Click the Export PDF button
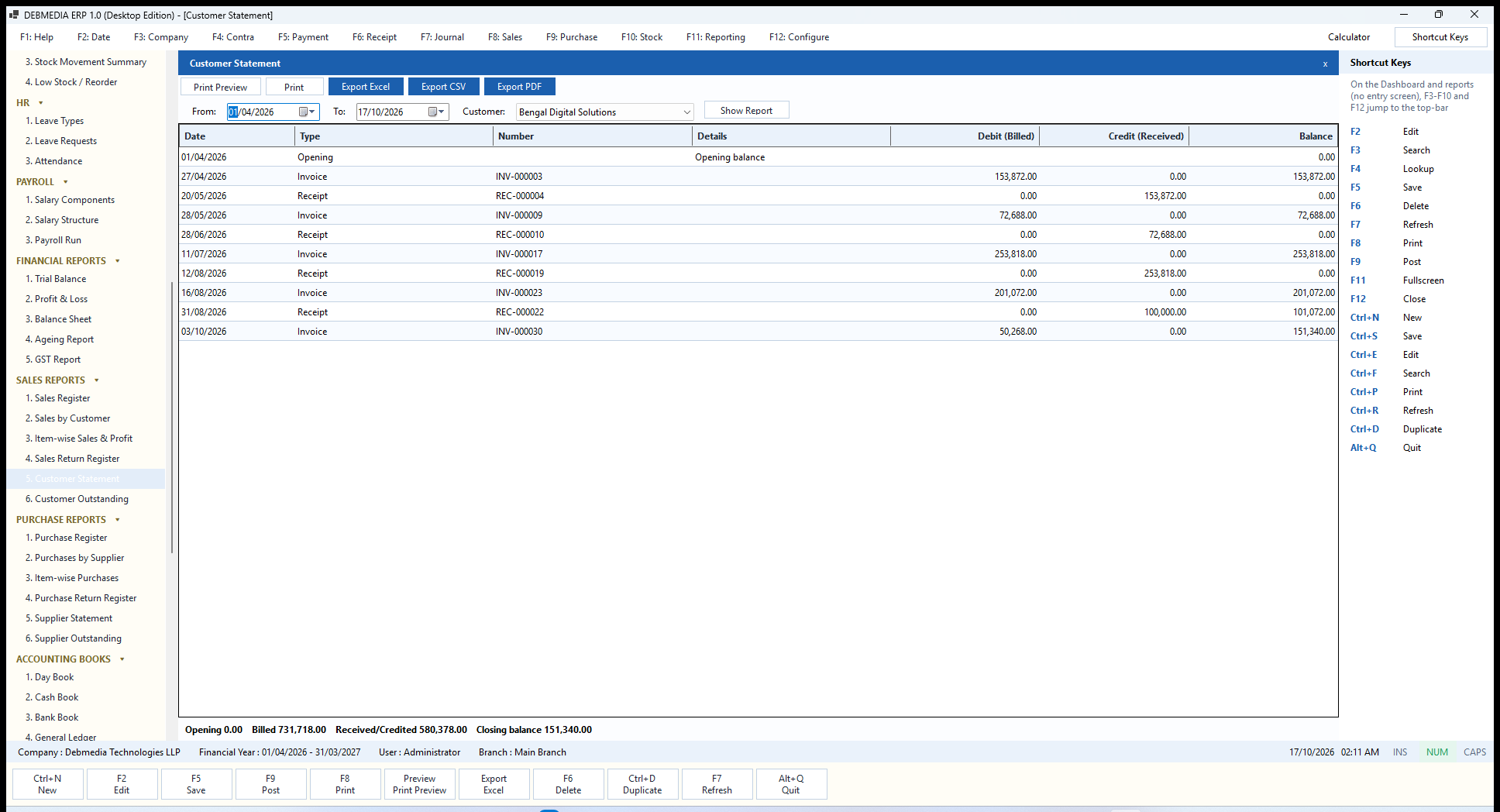 519,87
